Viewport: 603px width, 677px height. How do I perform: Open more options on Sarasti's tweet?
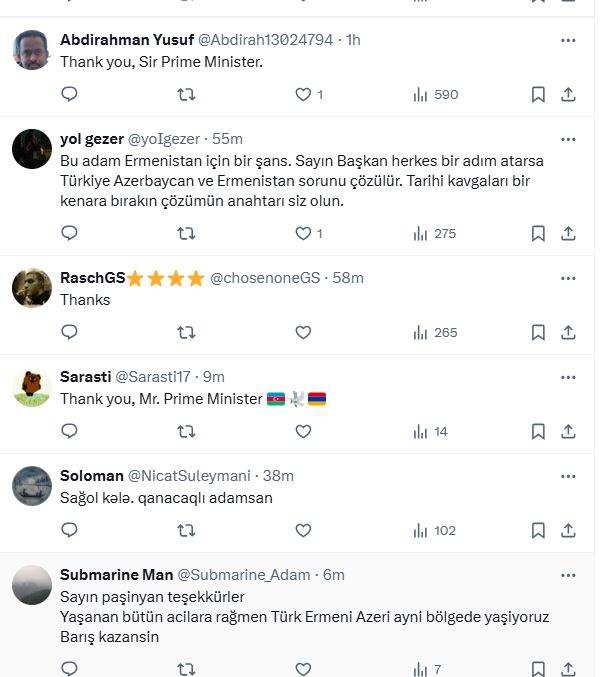coord(568,377)
